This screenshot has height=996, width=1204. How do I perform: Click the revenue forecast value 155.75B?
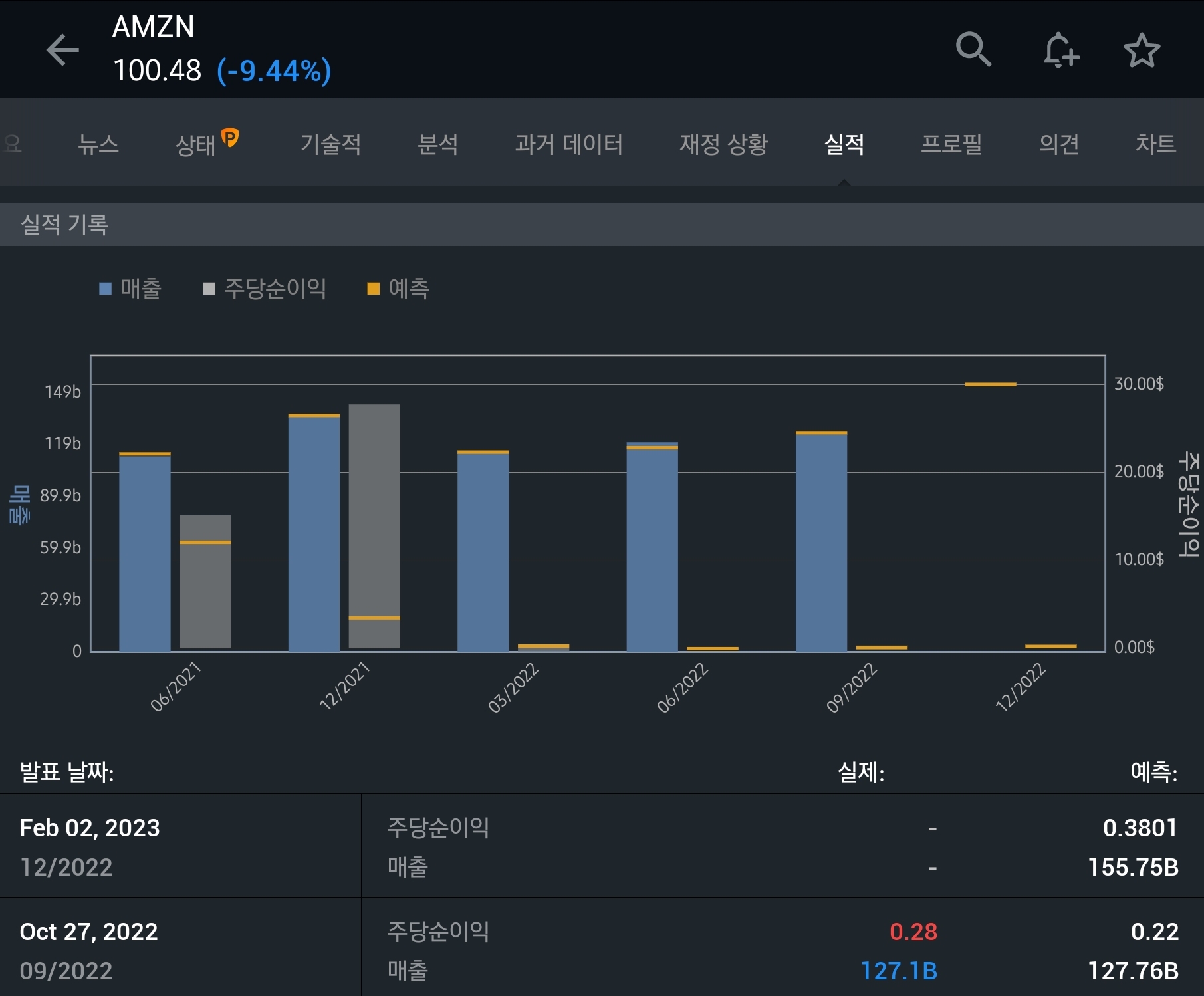1133,867
